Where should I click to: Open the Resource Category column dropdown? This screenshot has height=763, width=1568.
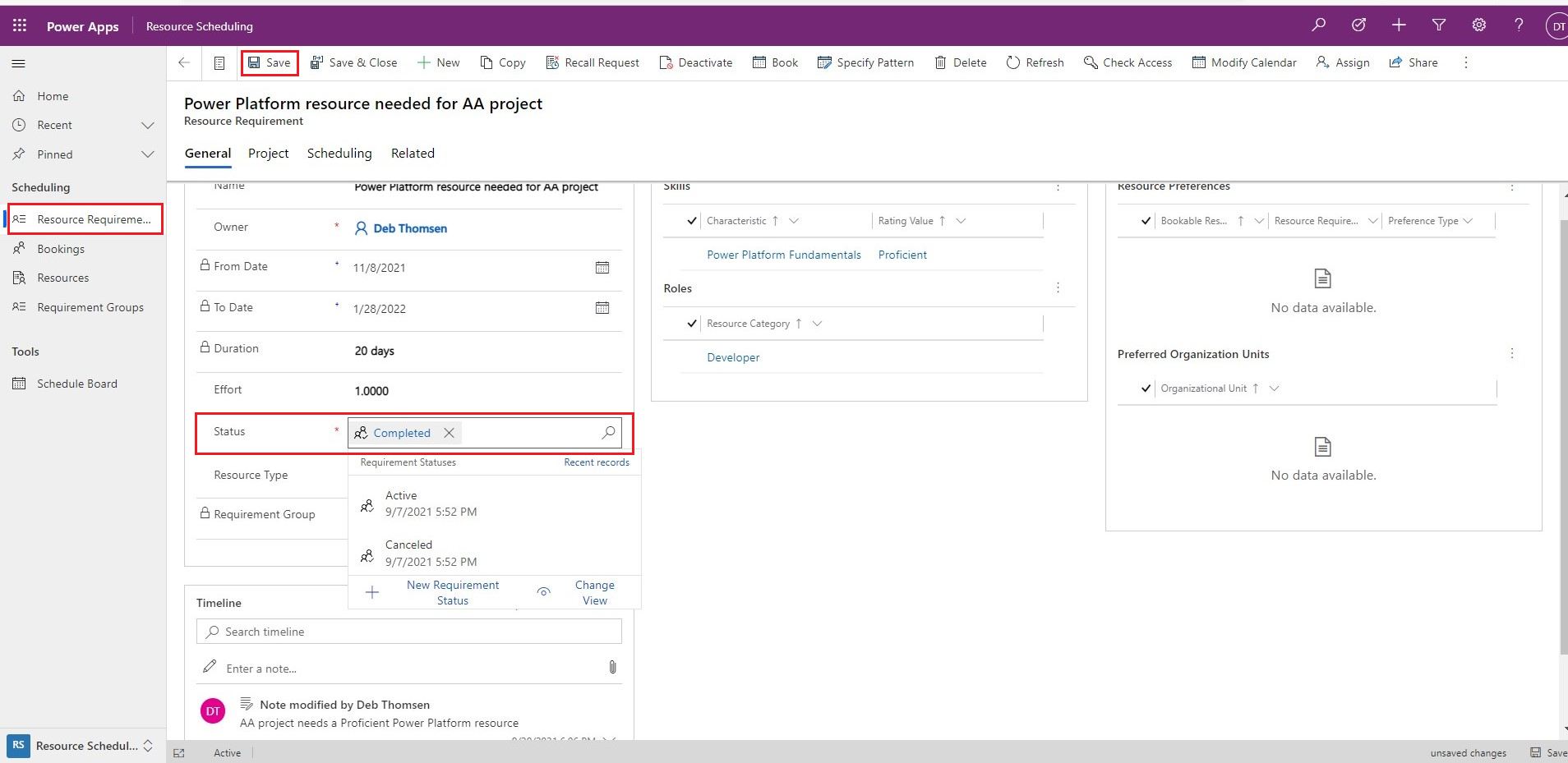817,324
